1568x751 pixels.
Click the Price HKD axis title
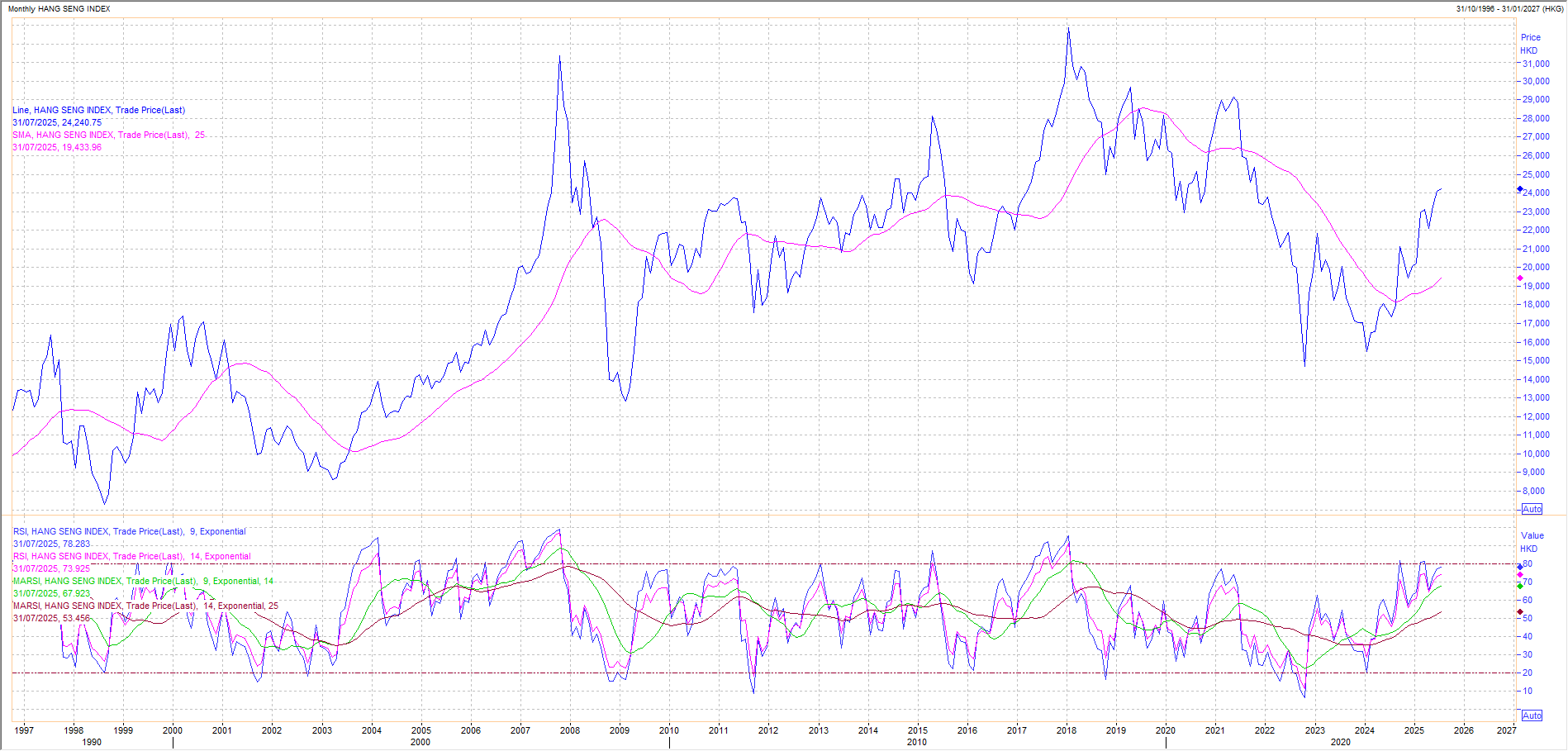tap(1530, 44)
